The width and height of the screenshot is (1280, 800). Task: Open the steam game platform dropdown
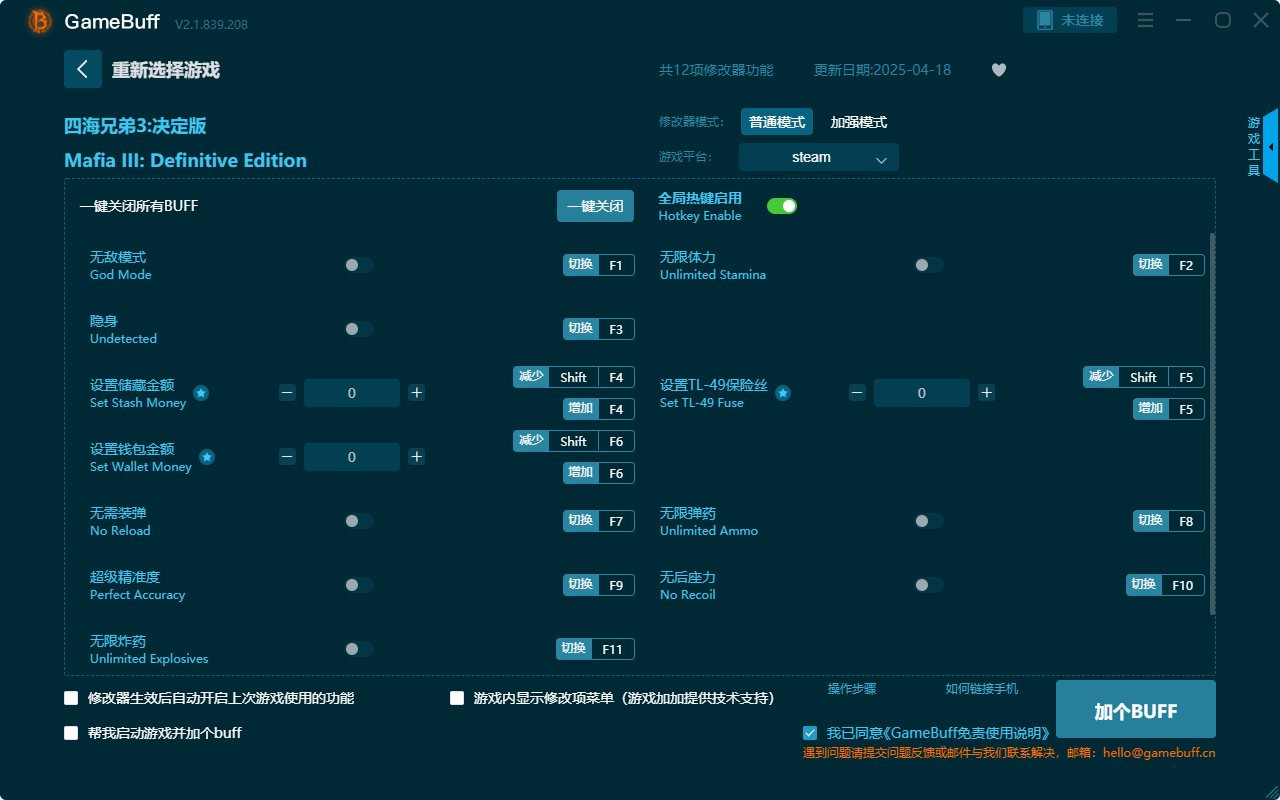818,157
